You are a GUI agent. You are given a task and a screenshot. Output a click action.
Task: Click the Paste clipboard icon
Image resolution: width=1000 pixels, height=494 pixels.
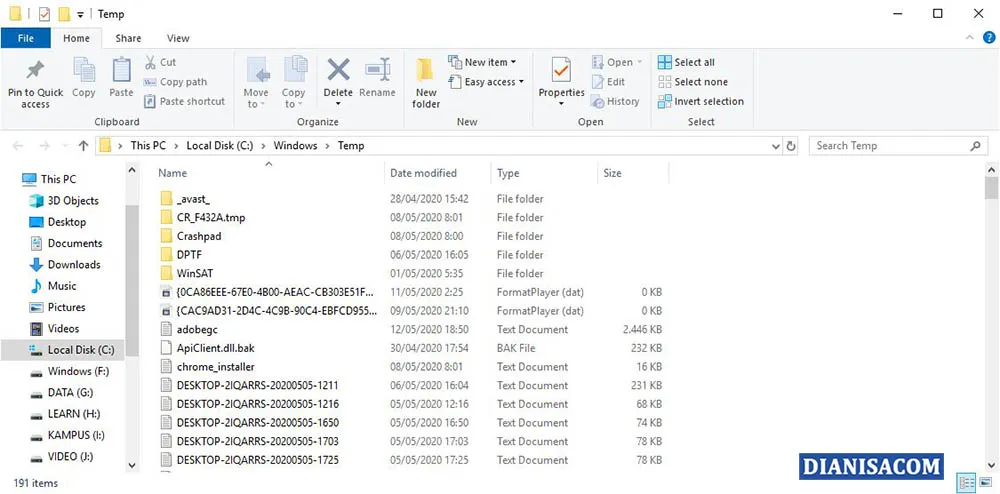click(121, 69)
